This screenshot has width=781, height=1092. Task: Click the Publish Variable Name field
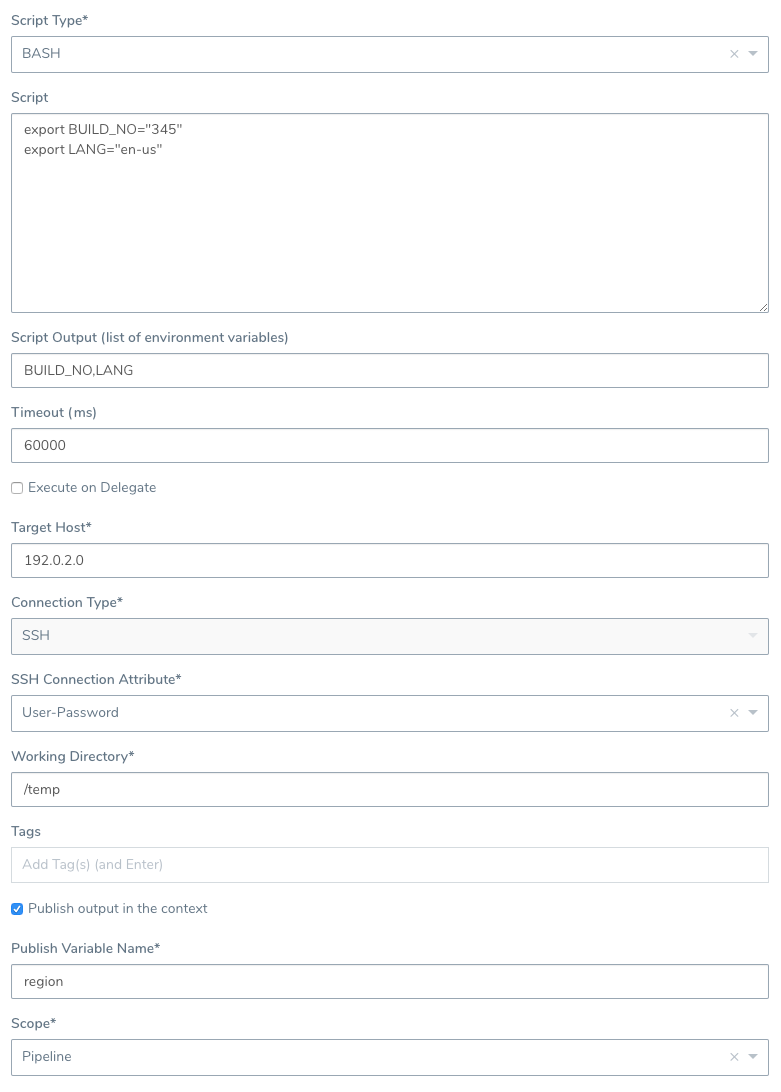[389, 982]
